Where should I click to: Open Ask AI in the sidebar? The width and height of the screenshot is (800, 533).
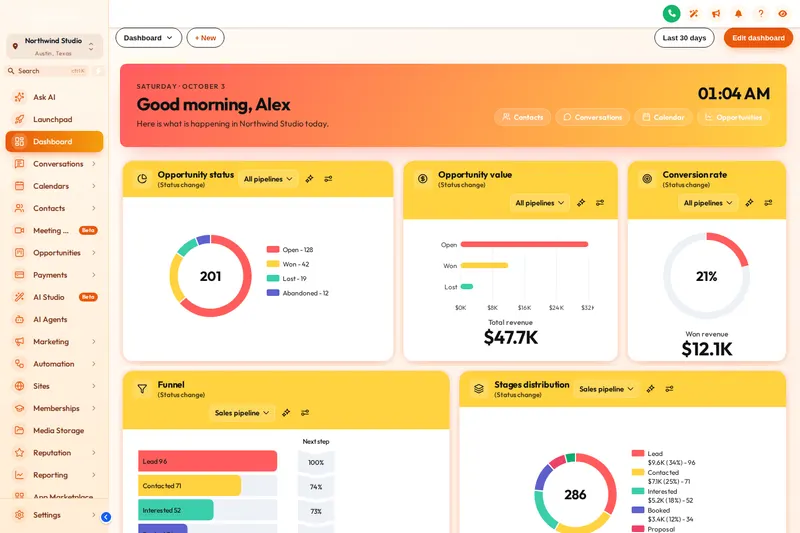point(54,97)
